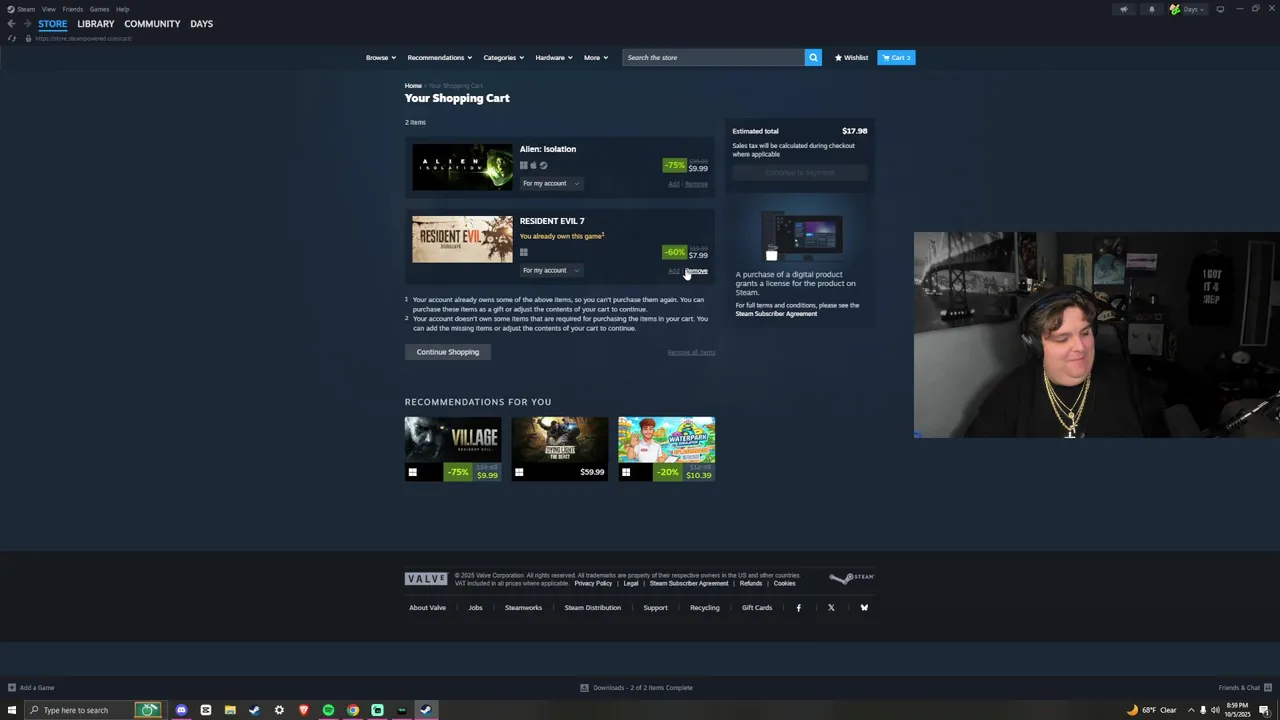The width and height of the screenshot is (1280, 720).
Task: Open the Support footer link
Action: [x=655, y=607]
